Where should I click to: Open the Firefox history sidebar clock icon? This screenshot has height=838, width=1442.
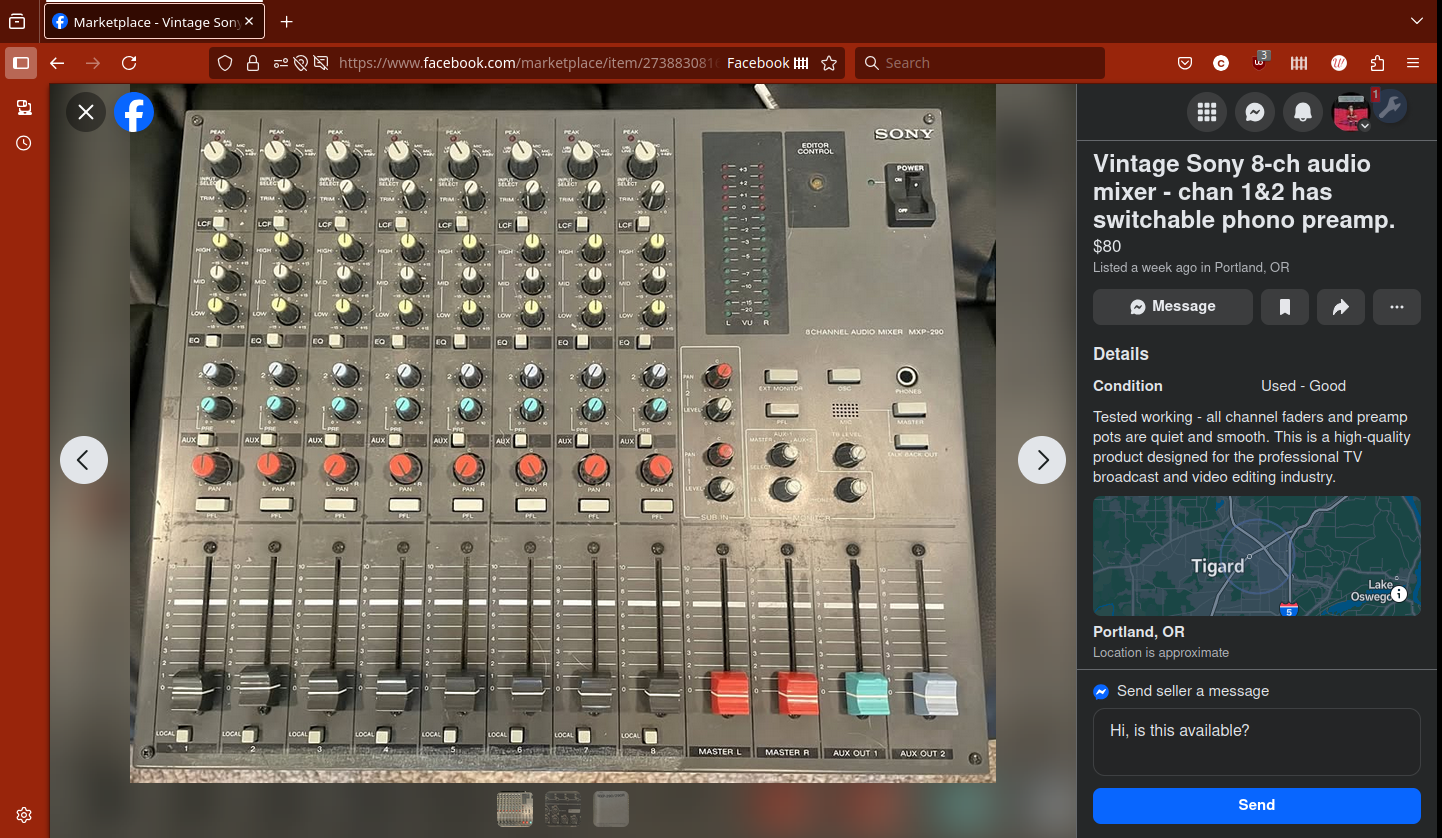(24, 143)
